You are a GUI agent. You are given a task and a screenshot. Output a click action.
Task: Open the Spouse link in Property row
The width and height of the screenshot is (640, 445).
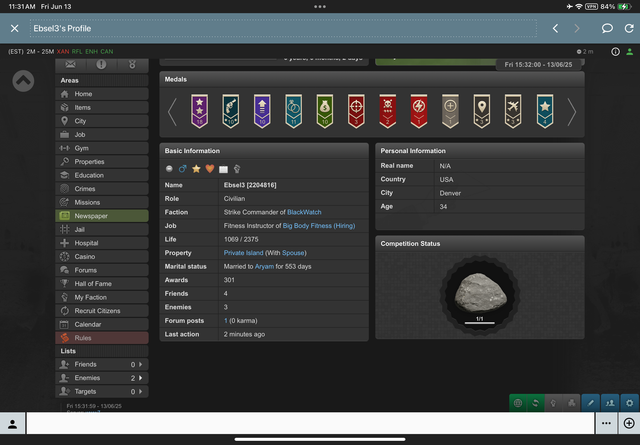point(293,253)
